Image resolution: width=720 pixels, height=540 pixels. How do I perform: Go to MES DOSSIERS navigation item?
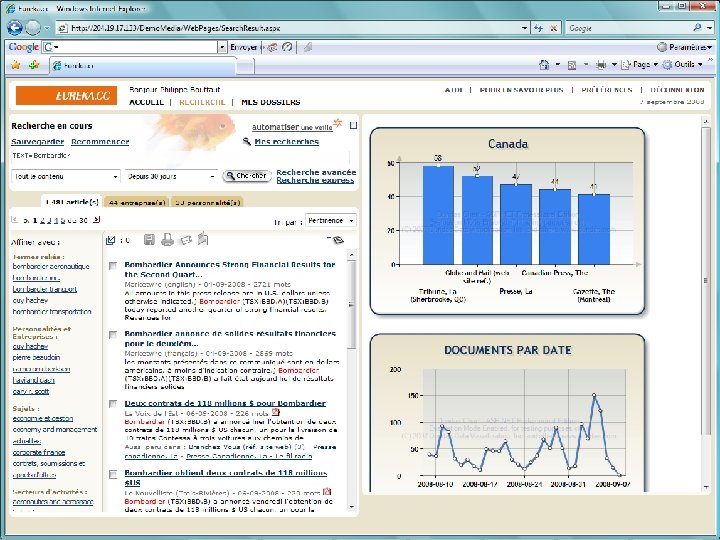point(271,102)
